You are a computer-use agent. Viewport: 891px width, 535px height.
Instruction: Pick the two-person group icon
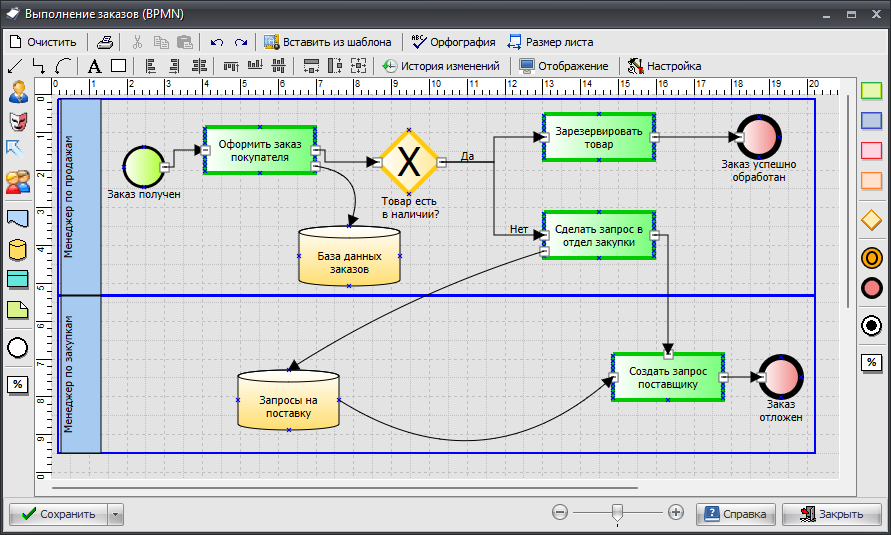18,182
